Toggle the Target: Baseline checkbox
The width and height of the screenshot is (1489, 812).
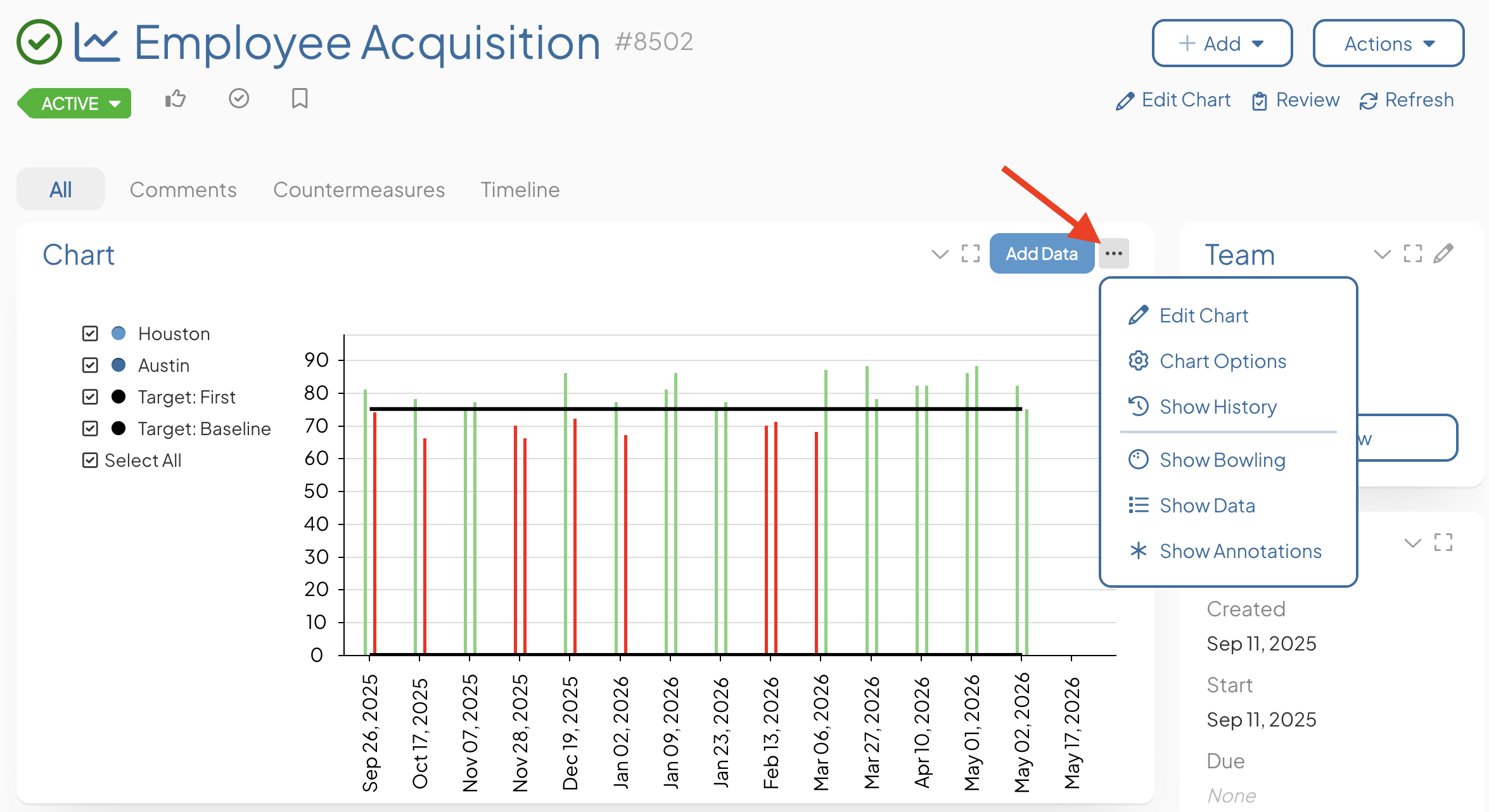90,428
